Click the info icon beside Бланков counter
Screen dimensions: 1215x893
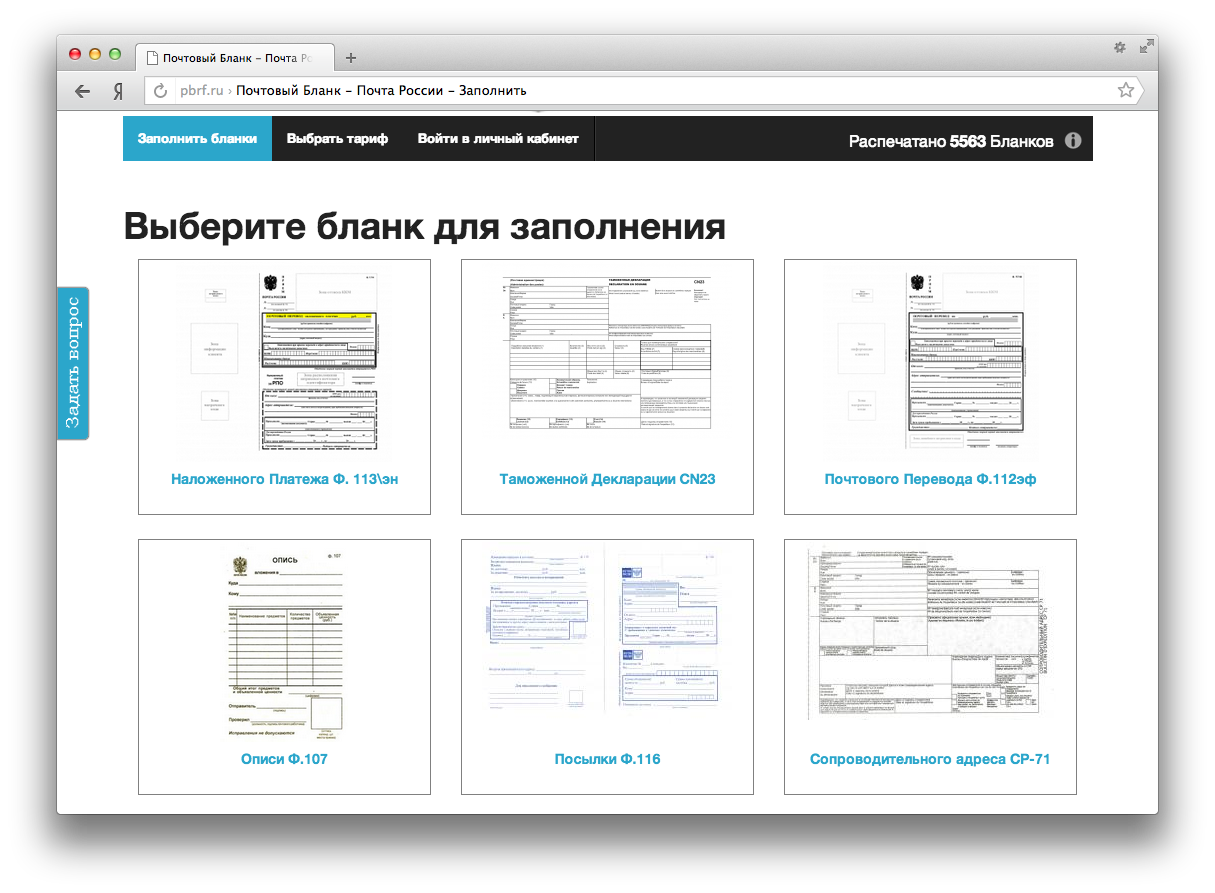1073,141
